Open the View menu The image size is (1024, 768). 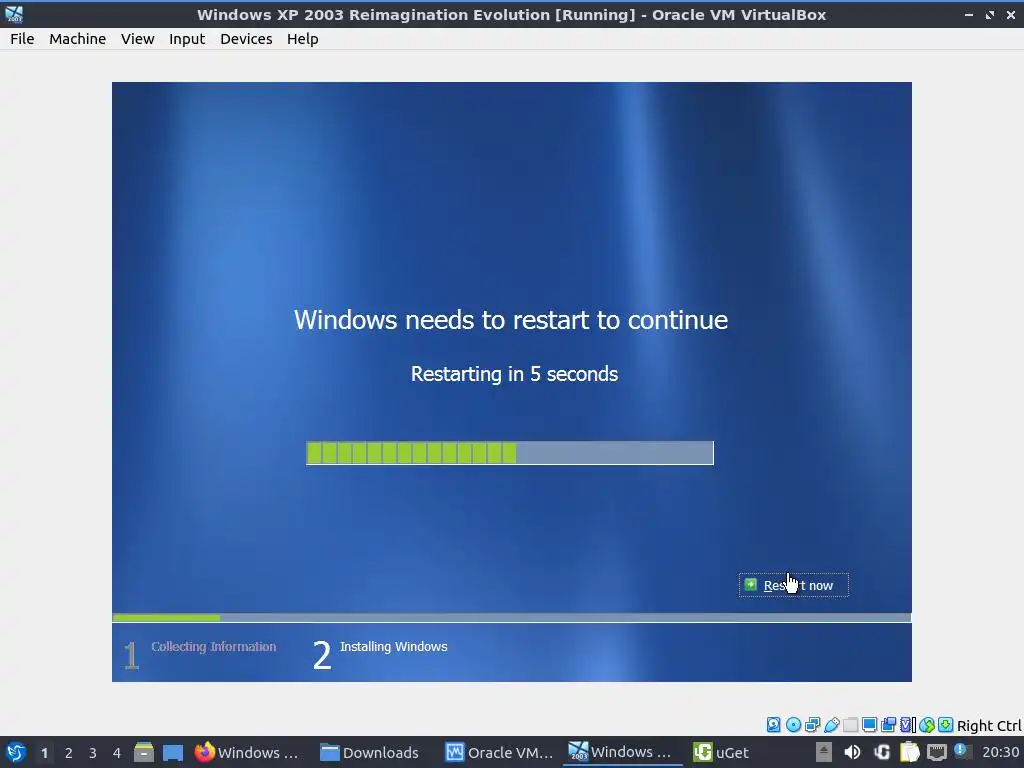(x=137, y=39)
